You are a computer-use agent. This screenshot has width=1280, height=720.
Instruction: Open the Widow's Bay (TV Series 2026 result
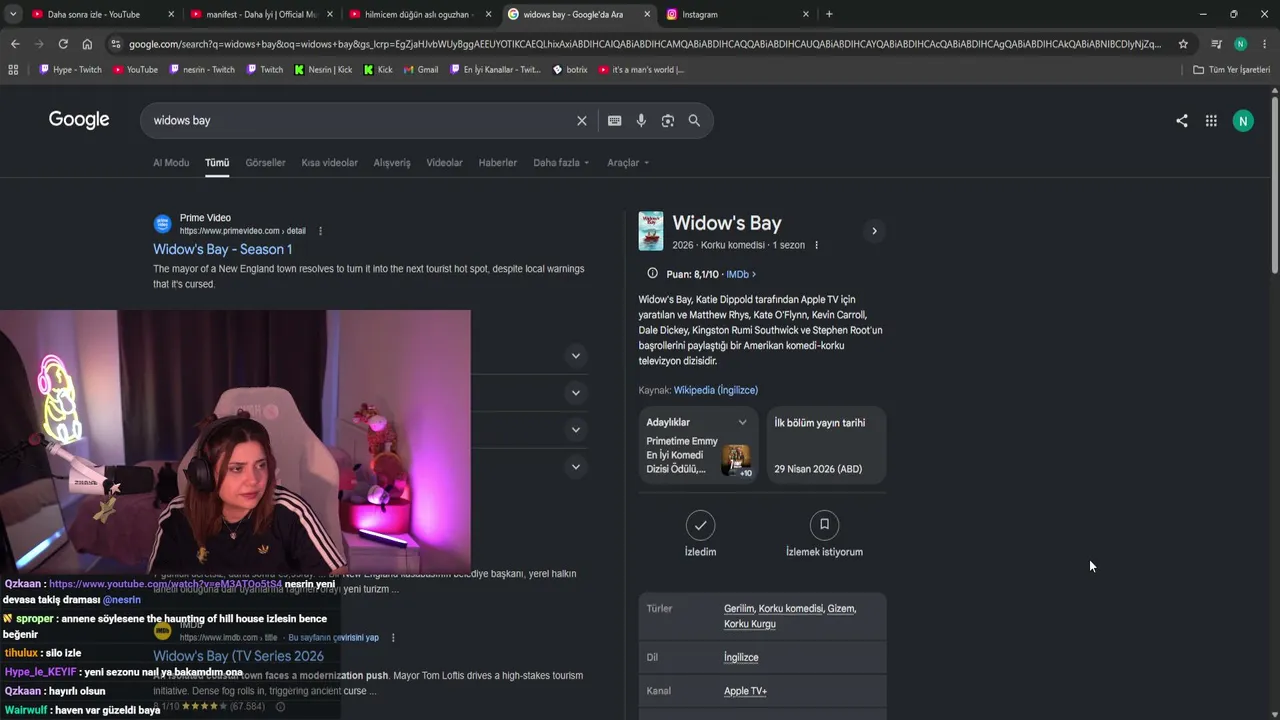pos(238,656)
